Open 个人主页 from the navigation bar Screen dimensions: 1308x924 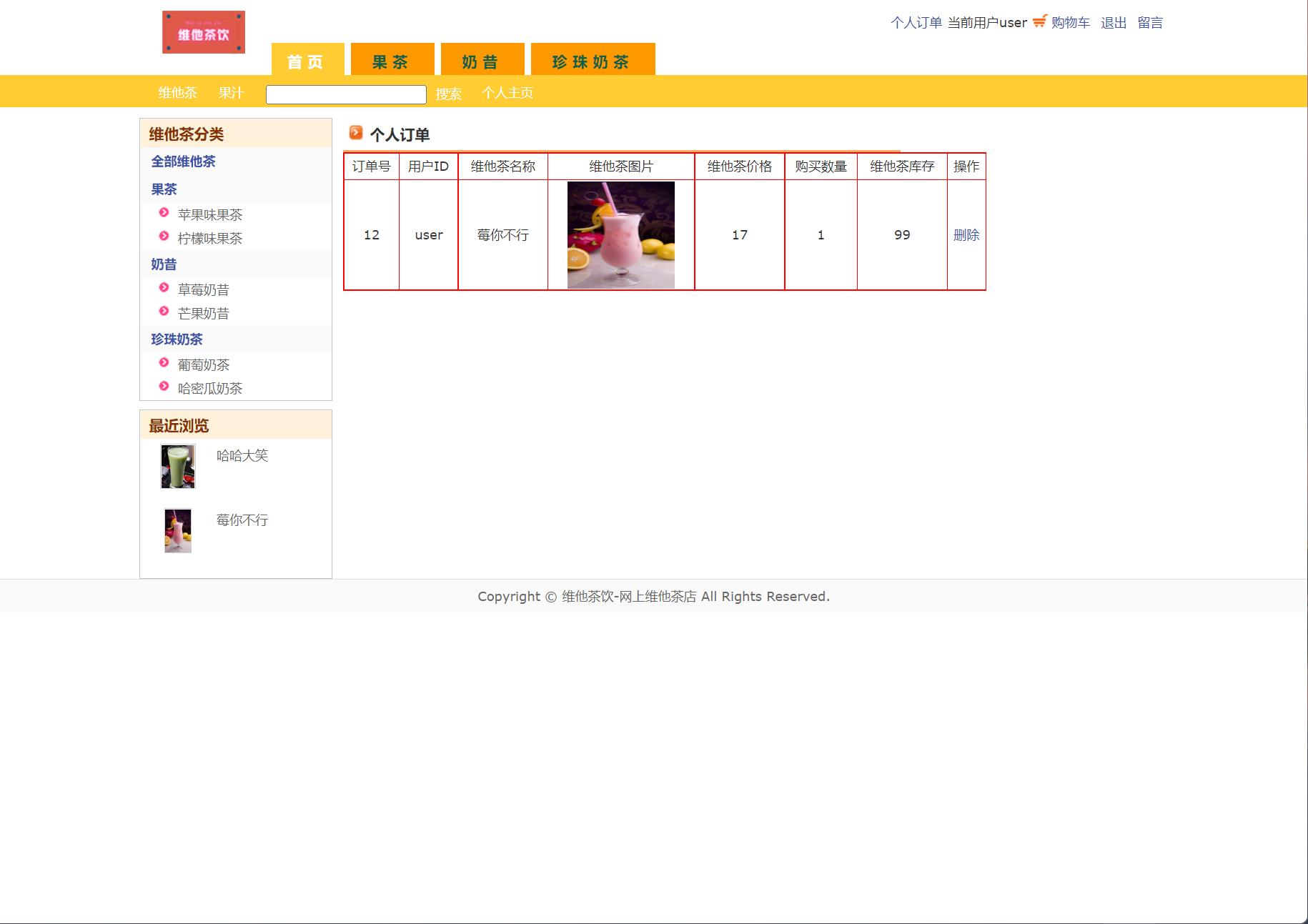coord(509,94)
